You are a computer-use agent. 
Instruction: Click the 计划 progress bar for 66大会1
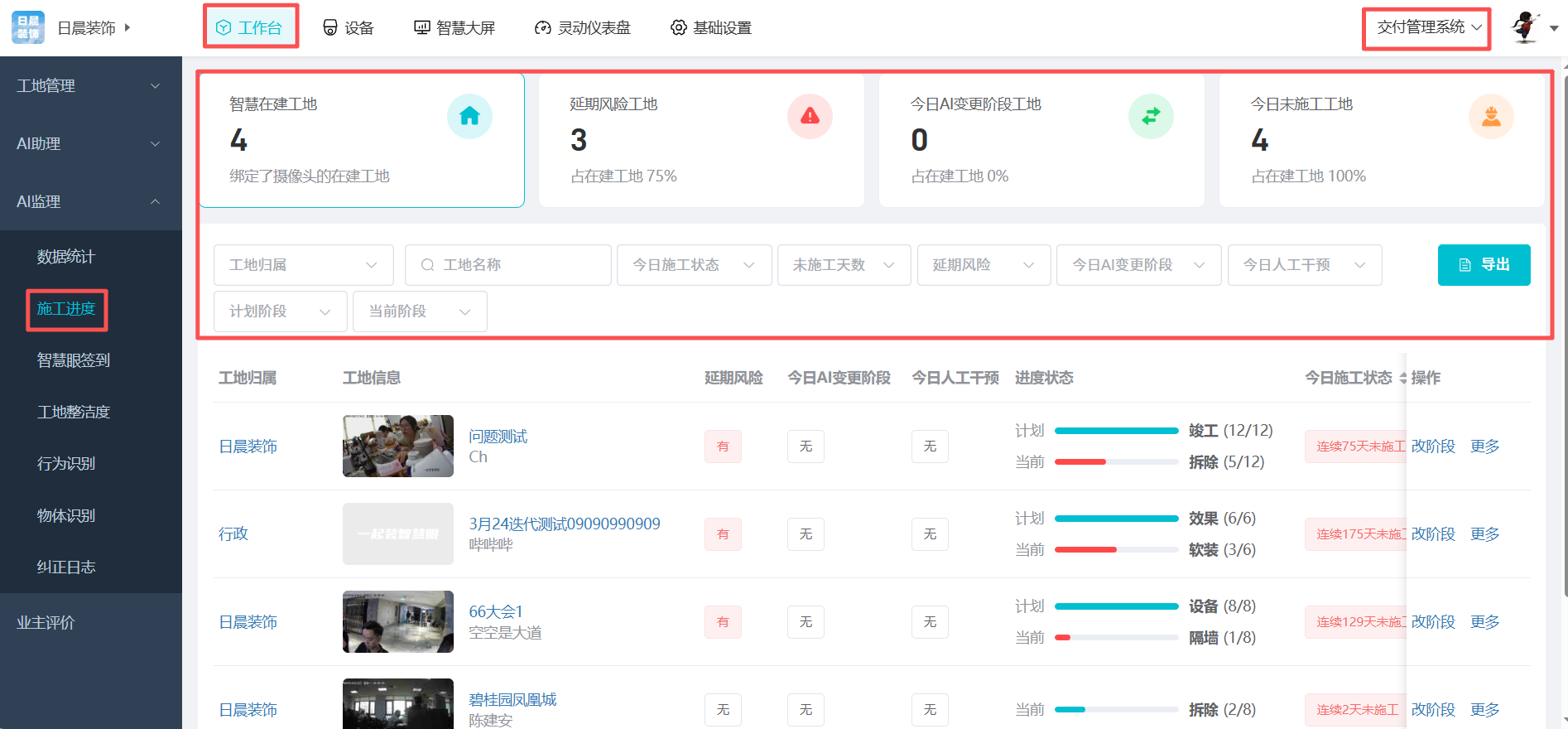(1116, 606)
